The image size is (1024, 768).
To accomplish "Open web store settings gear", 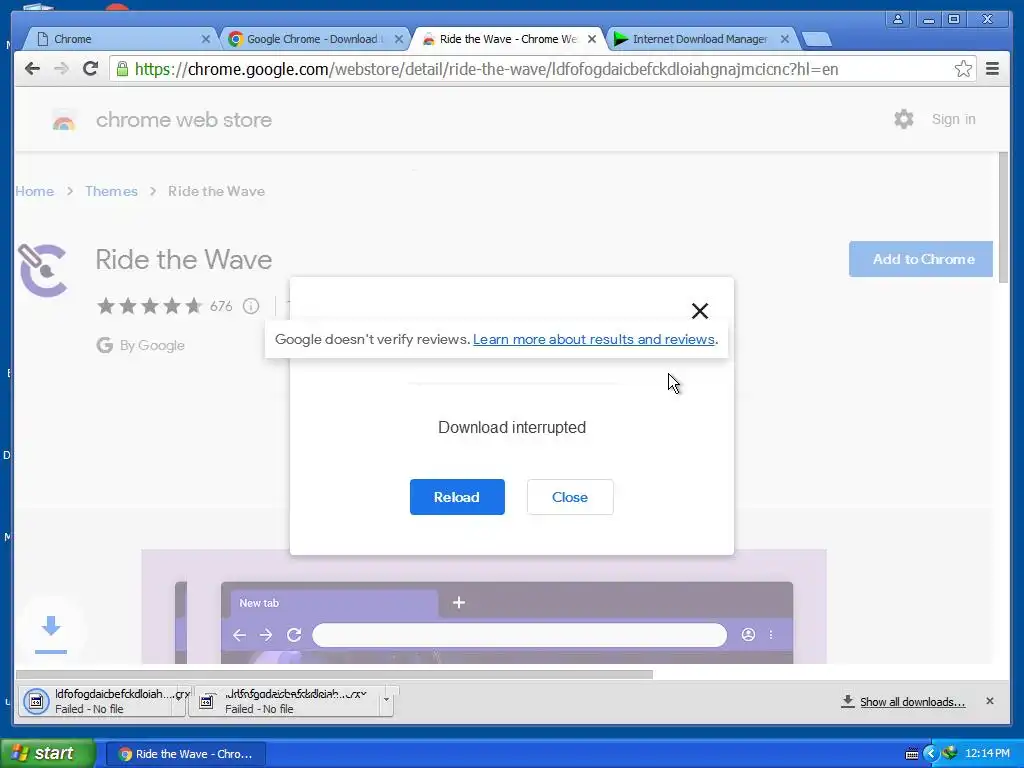I will (903, 119).
